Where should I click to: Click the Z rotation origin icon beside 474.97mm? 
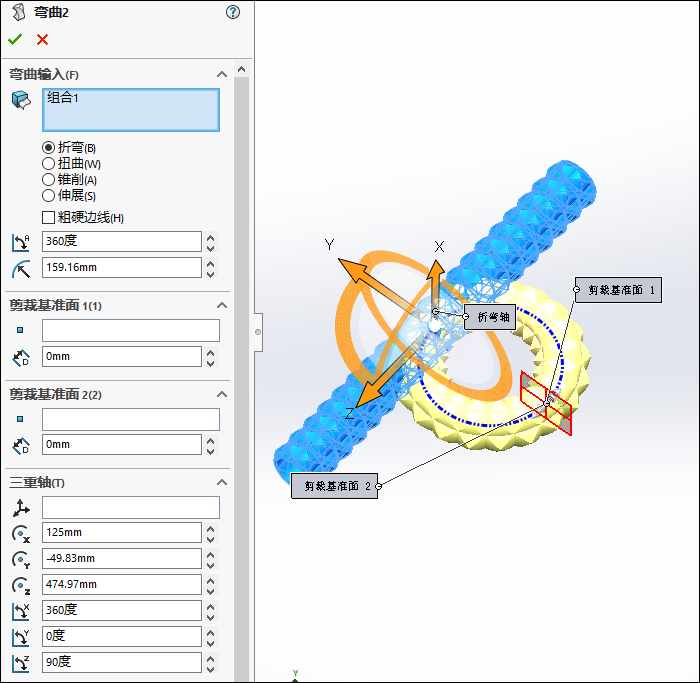(x=21, y=585)
